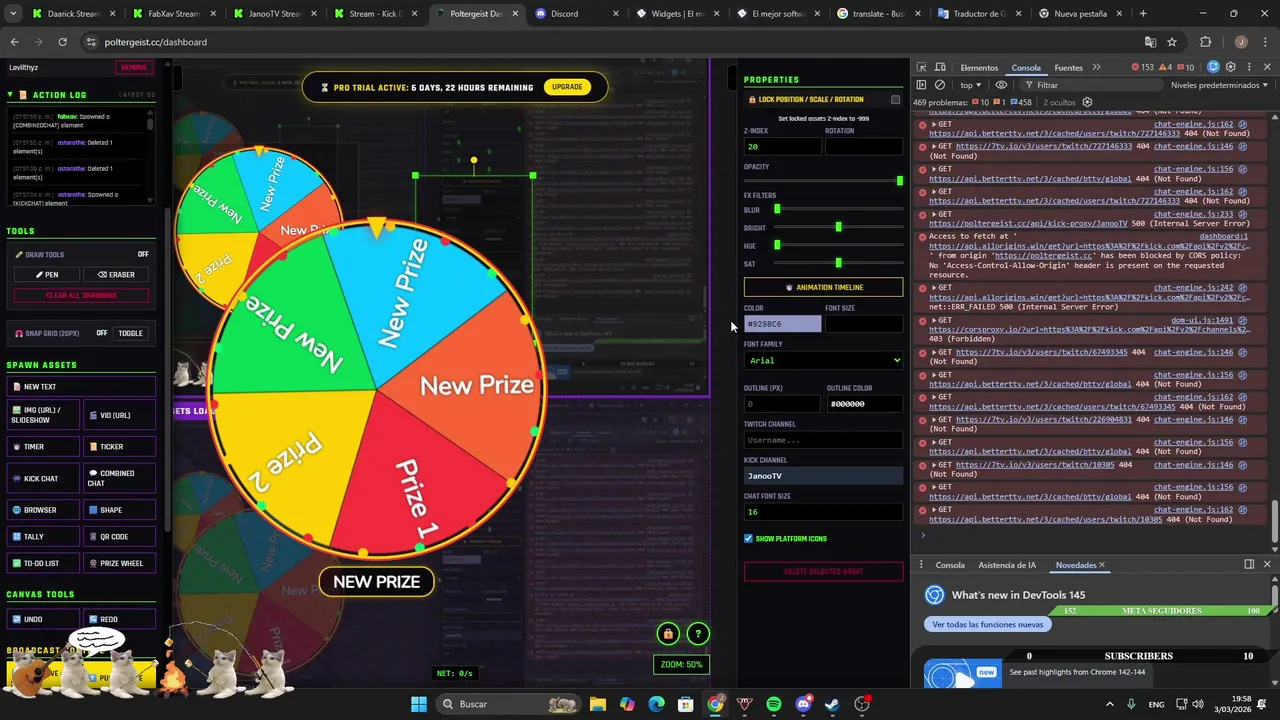
Task: Open Steam from the taskbar
Action: [832, 704]
